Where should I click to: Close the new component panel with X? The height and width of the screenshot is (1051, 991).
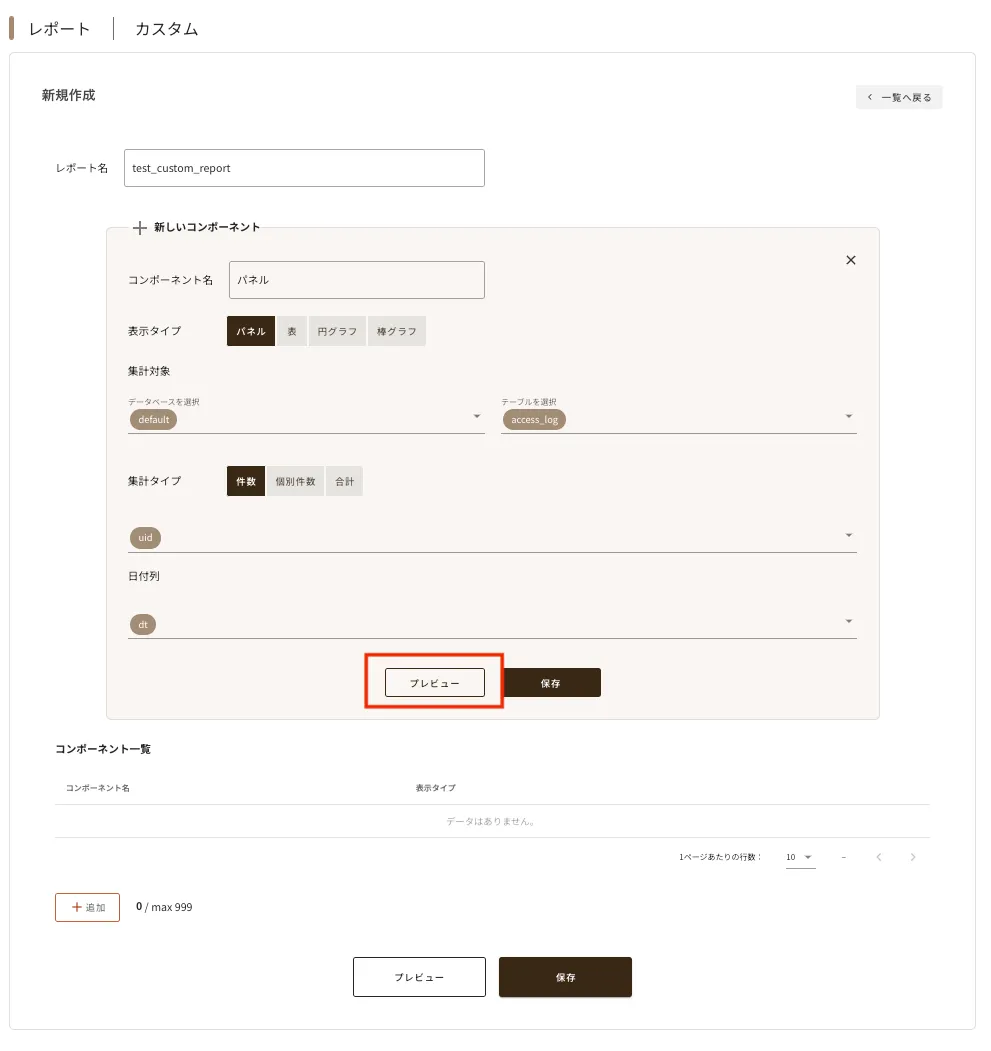point(851,260)
